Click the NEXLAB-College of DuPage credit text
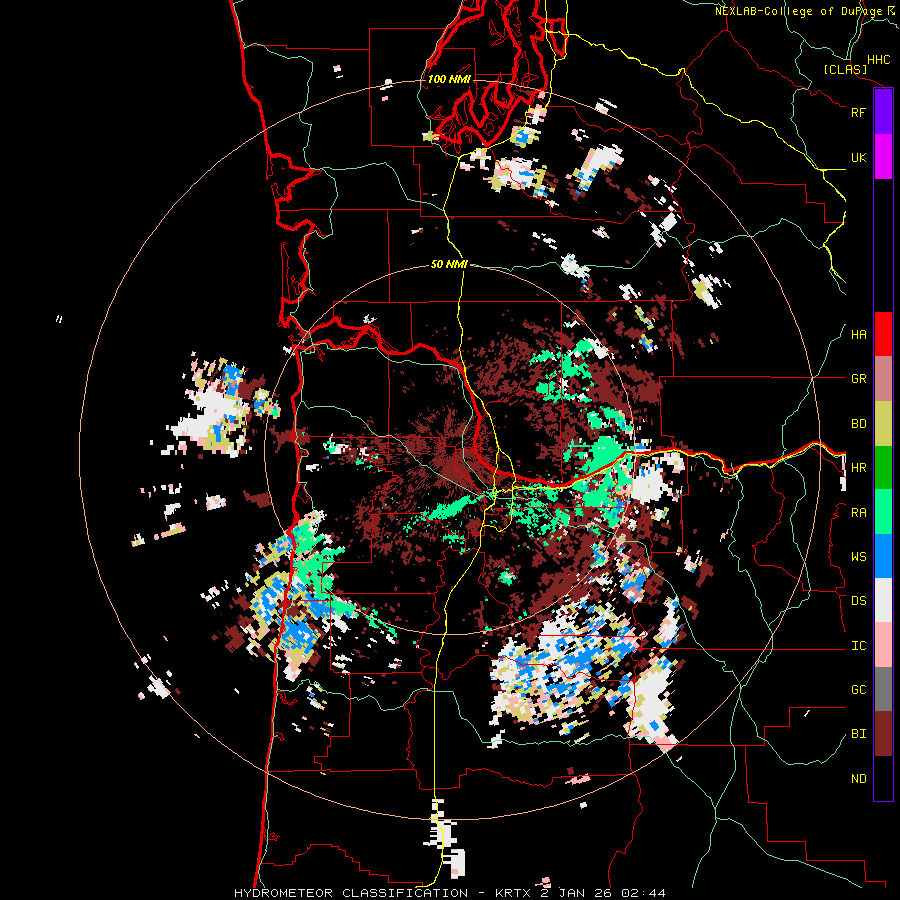 [798, 11]
